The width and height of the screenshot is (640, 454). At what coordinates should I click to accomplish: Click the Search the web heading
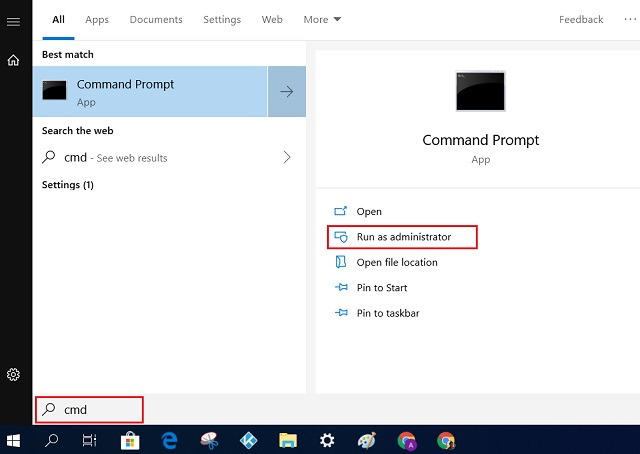click(x=78, y=131)
